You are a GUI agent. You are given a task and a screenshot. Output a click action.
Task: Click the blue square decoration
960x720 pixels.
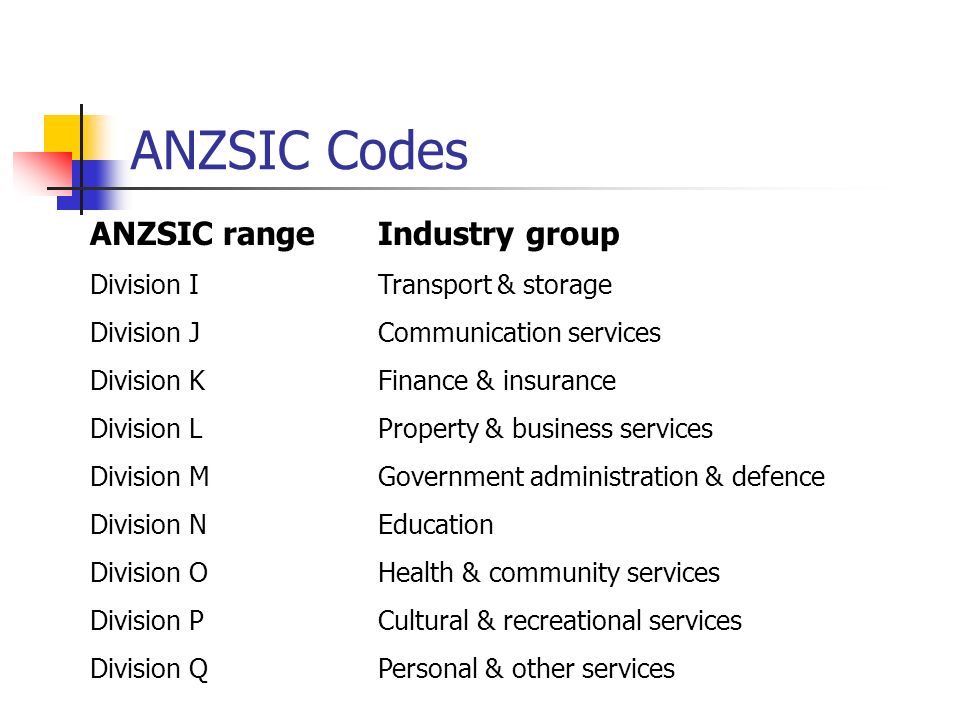click(x=90, y=185)
